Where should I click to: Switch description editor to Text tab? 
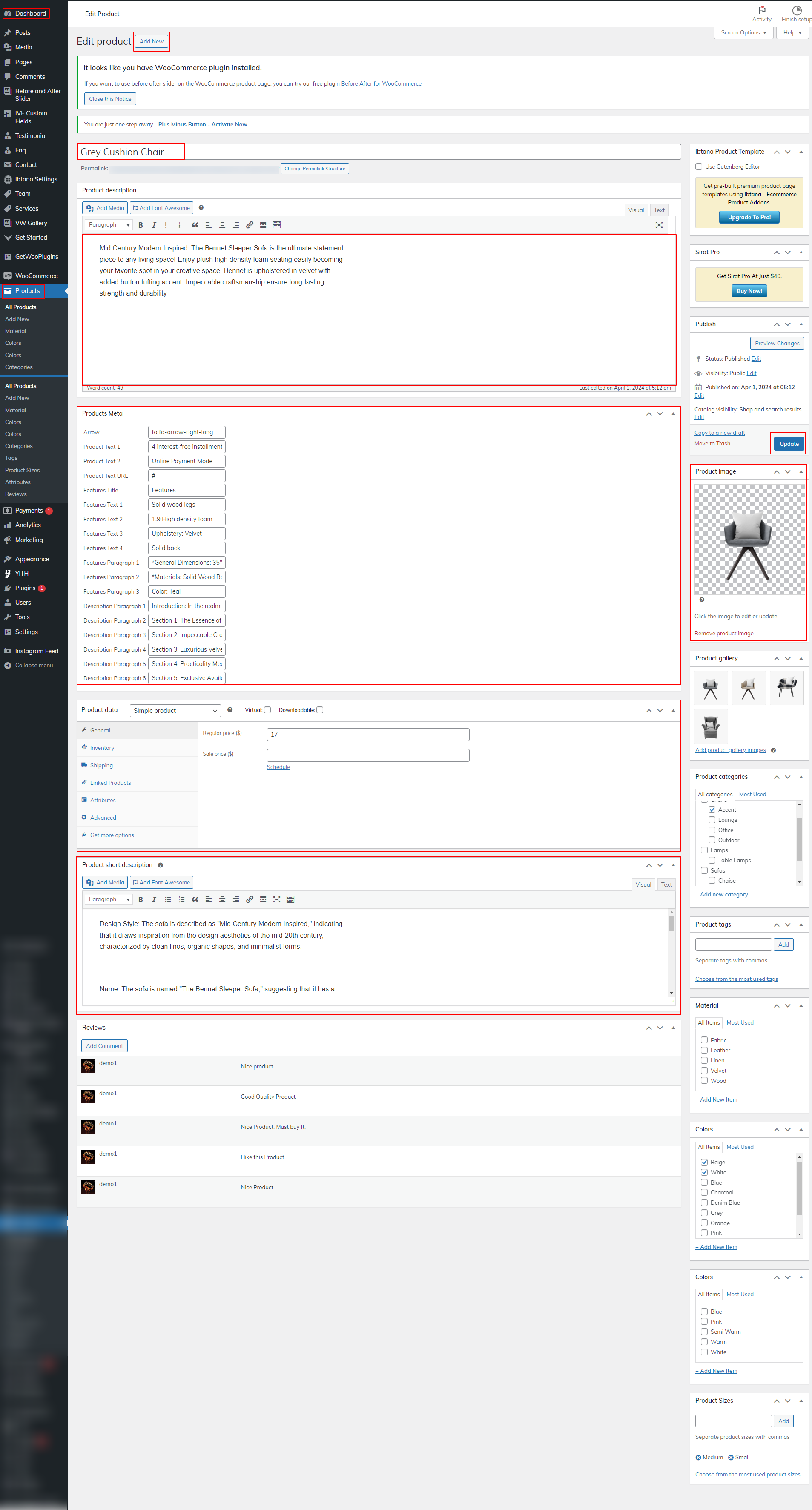point(659,210)
